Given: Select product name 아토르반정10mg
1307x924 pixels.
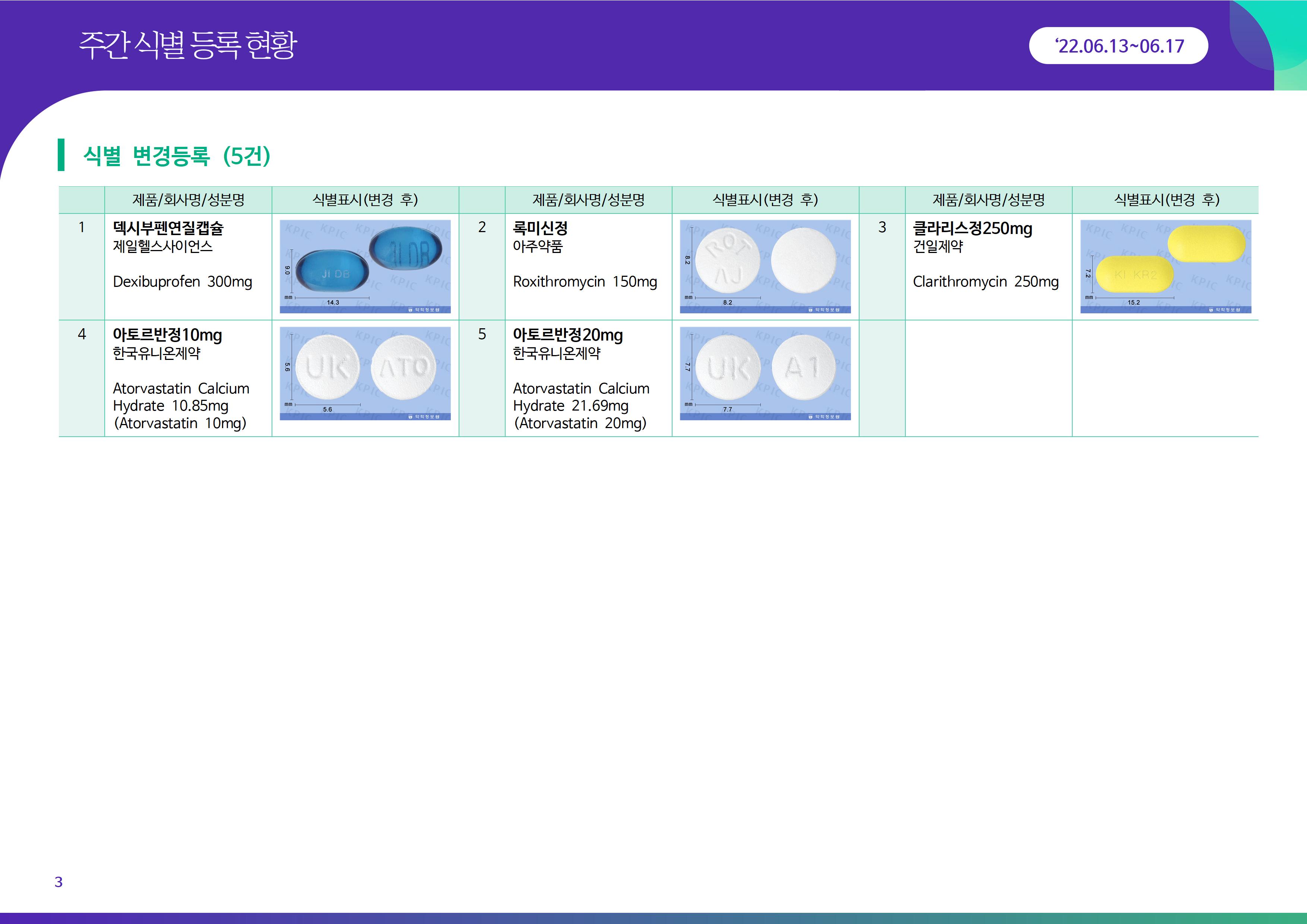Looking at the screenshot, I should coord(167,335).
